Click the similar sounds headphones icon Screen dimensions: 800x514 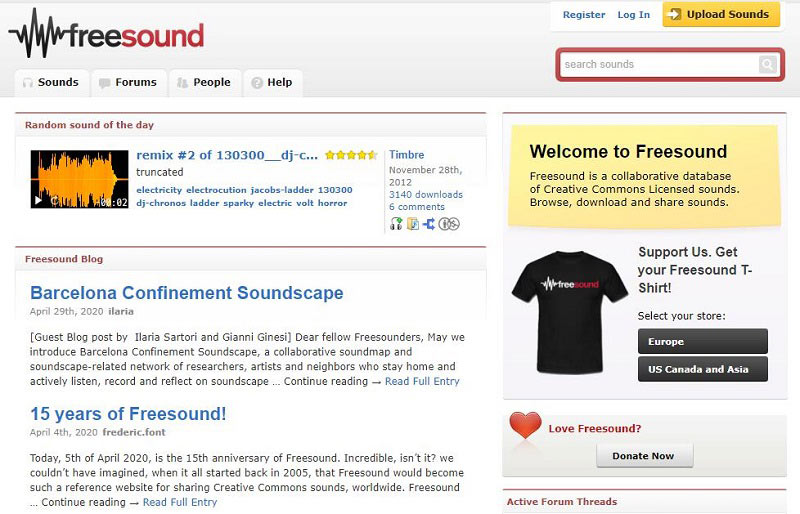(x=396, y=224)
